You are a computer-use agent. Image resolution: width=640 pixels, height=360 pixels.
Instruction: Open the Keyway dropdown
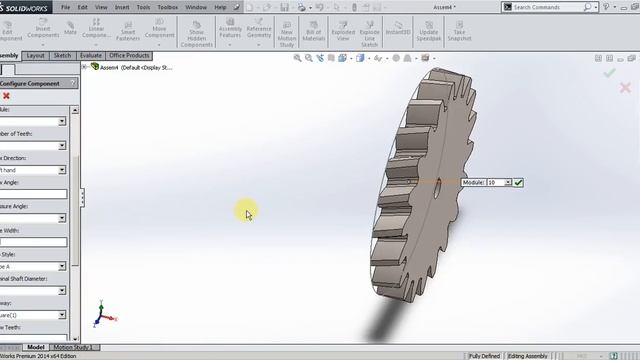pos(62,315)
